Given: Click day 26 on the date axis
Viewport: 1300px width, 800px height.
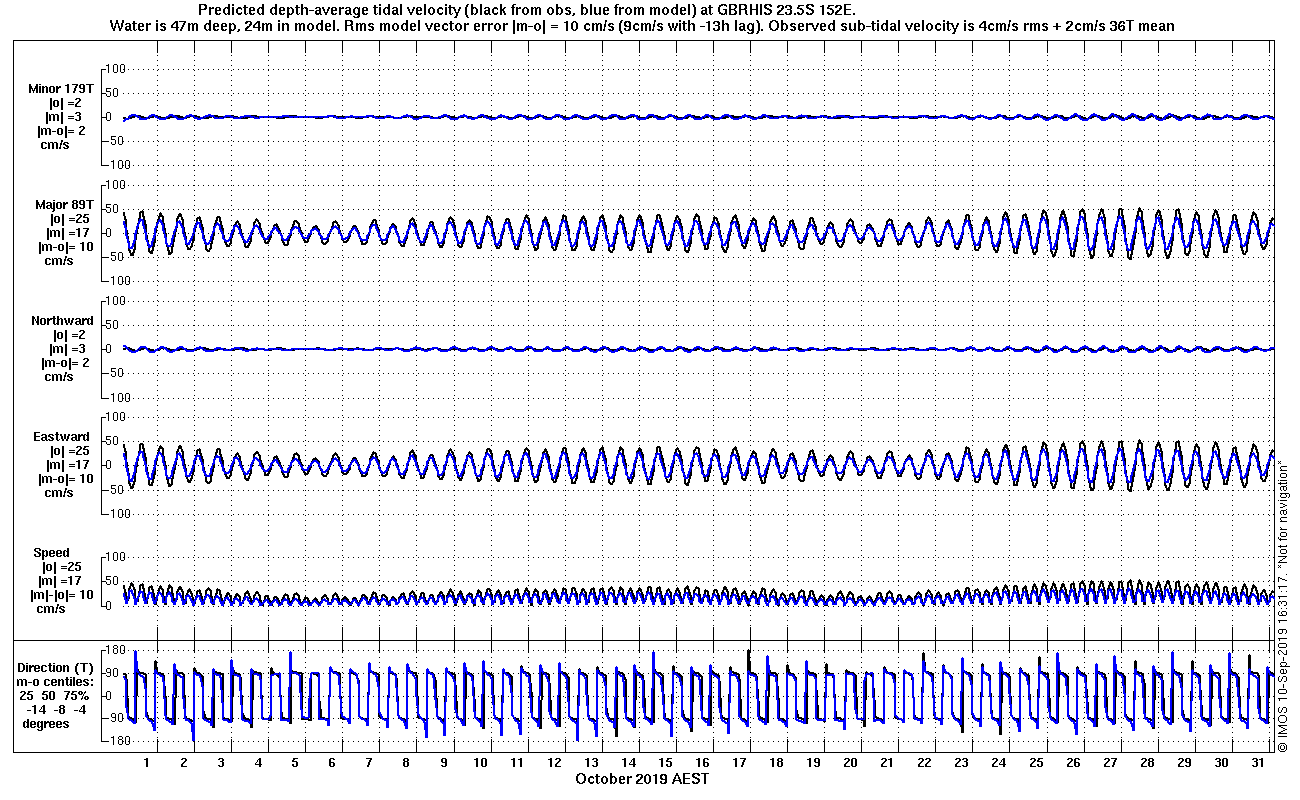Looking at the screenshot, I should (1073, 763).
